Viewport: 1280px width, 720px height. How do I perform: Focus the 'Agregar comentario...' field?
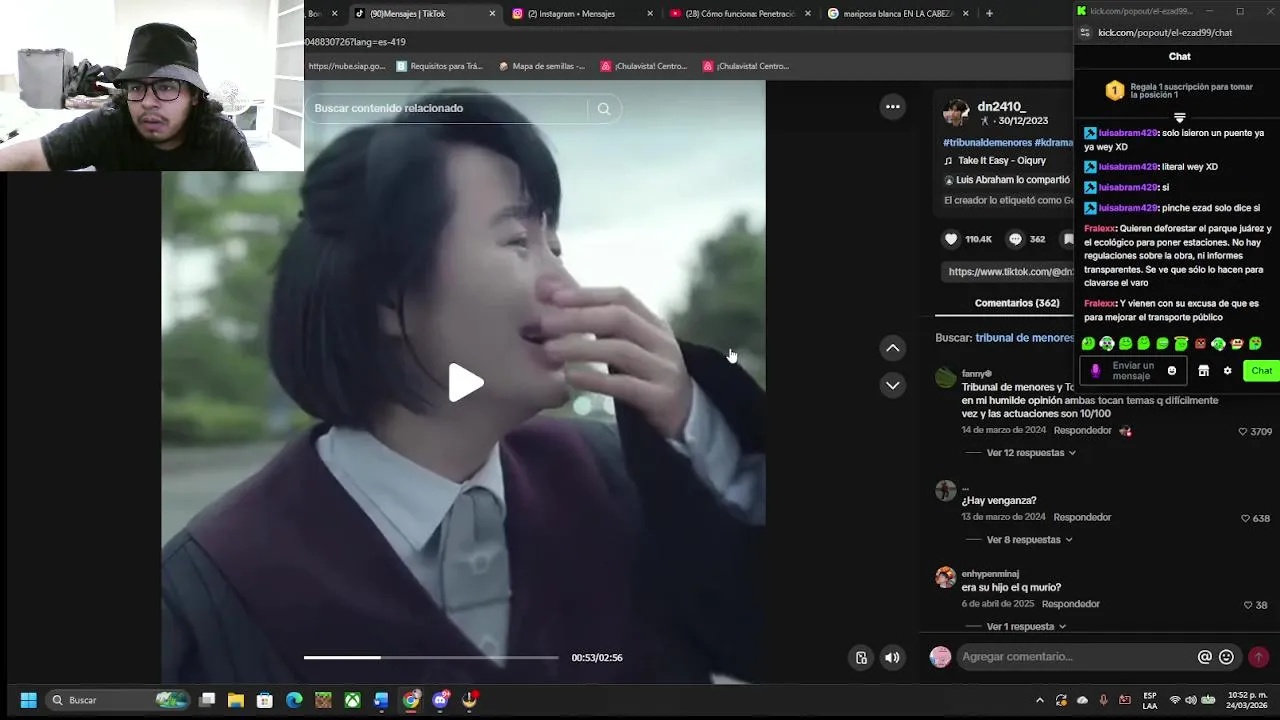point(1075,657)
